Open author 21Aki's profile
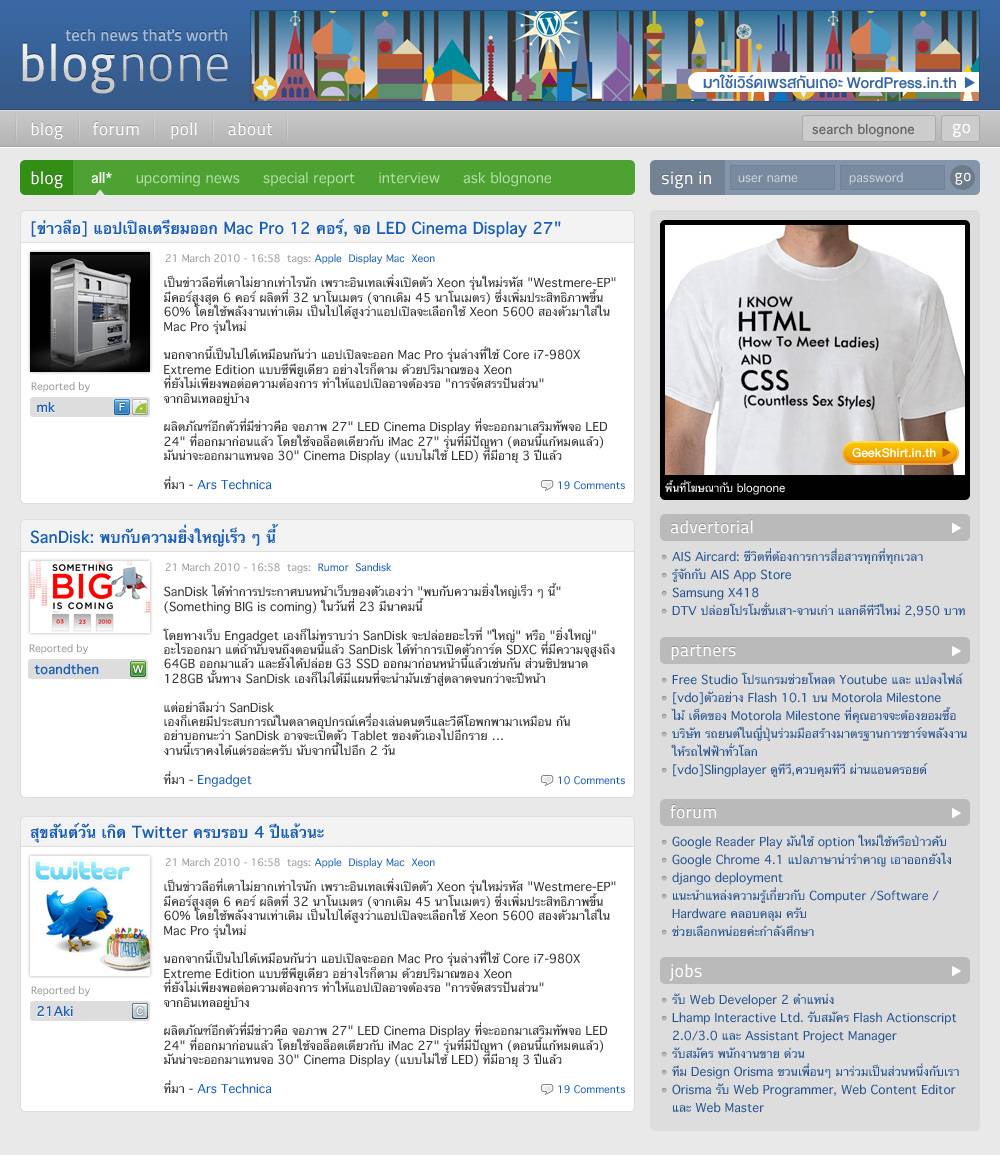 point(55,1011)
